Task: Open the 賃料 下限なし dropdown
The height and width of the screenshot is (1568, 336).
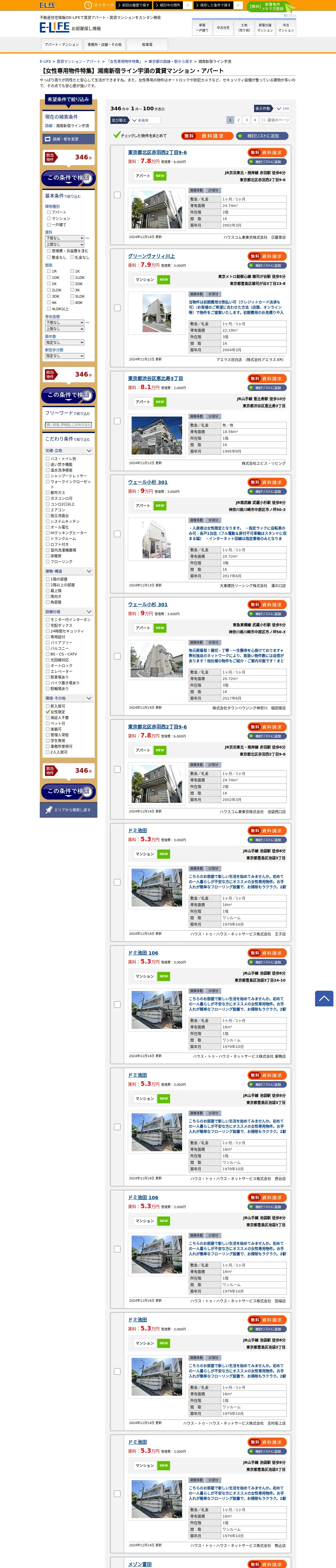Action: pos(65,238)
